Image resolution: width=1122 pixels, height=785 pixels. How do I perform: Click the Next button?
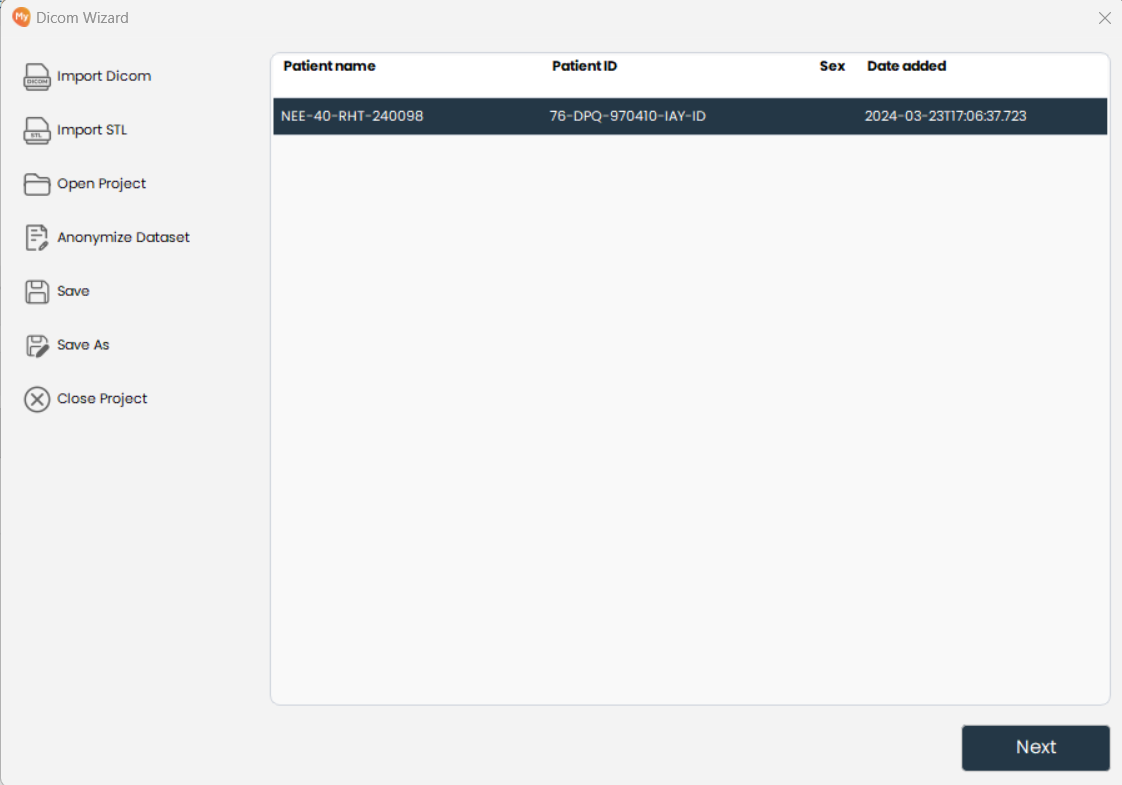(x=1035, y=747)
